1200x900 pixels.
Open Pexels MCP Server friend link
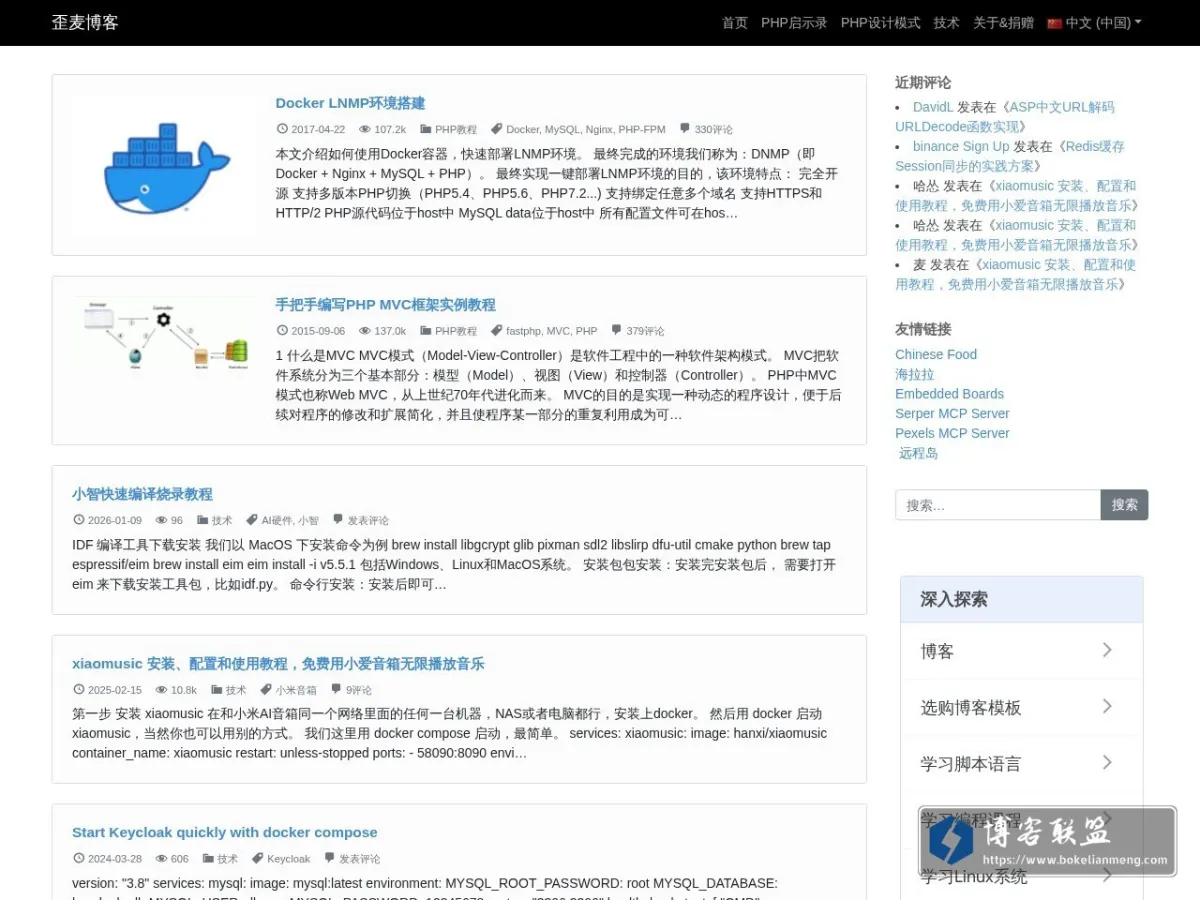pyautogui.click(x=952, y=433)
